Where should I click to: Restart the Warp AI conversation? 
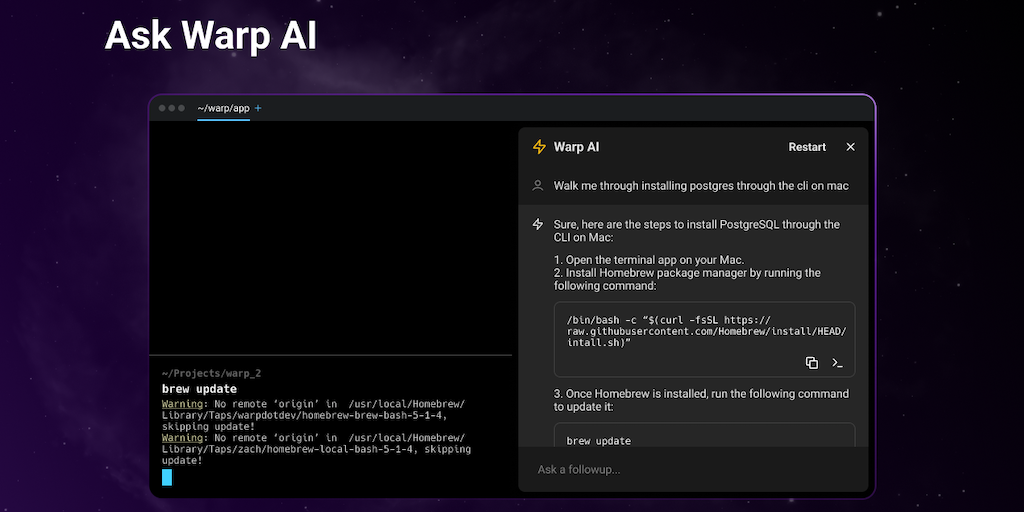coord(807,147)
